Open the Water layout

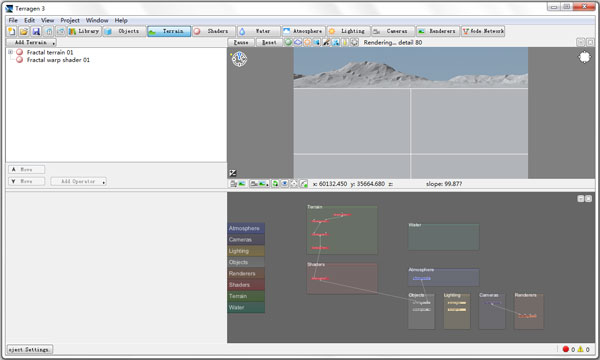[x=258, y=31]
